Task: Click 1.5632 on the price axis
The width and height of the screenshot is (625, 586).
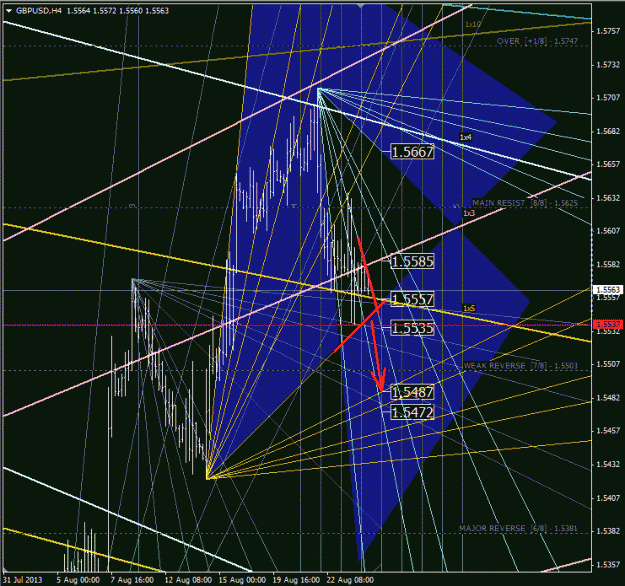Action: [x=608, y=198]
